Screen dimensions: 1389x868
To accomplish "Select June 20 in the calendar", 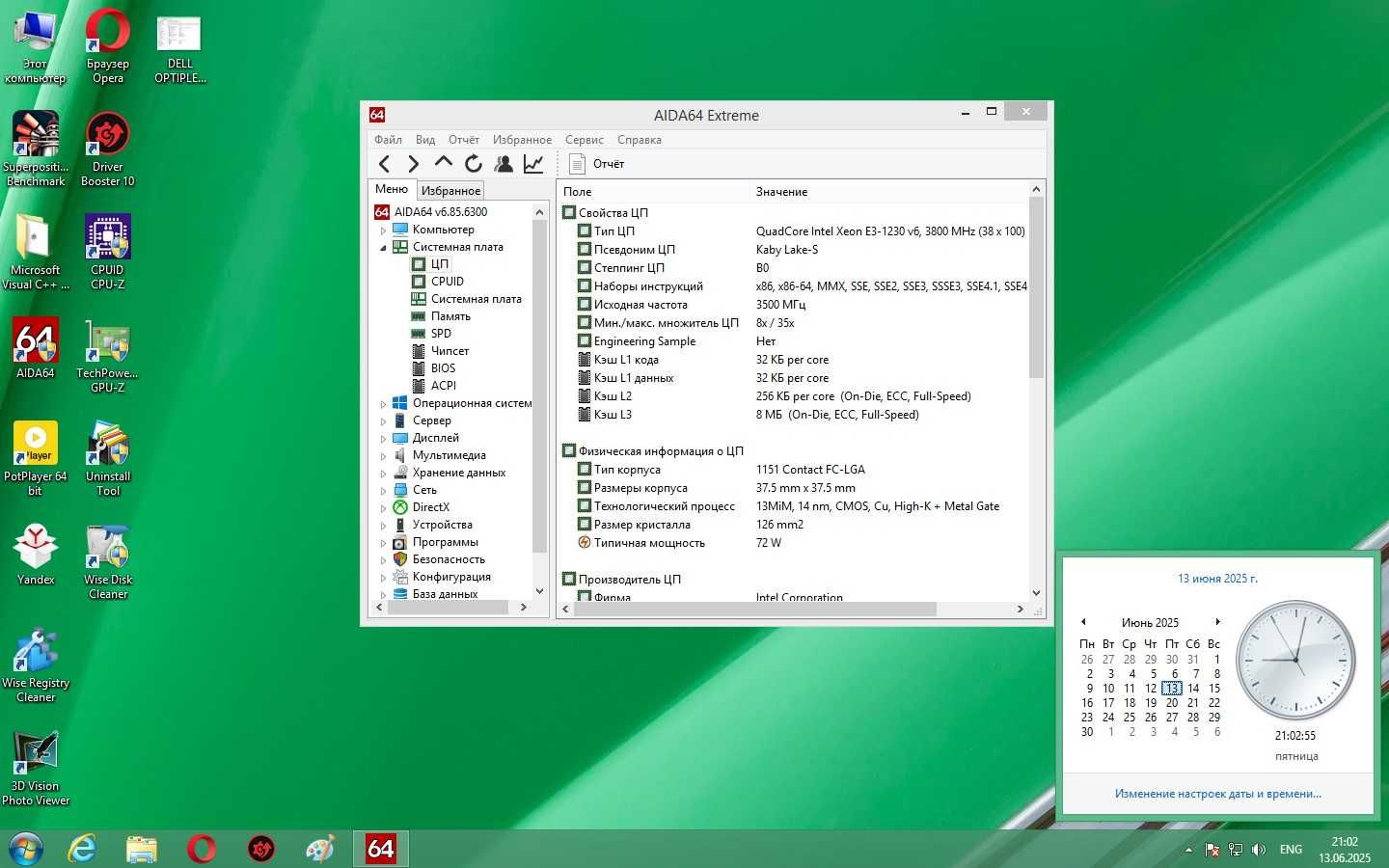I will pos(1172,703).
